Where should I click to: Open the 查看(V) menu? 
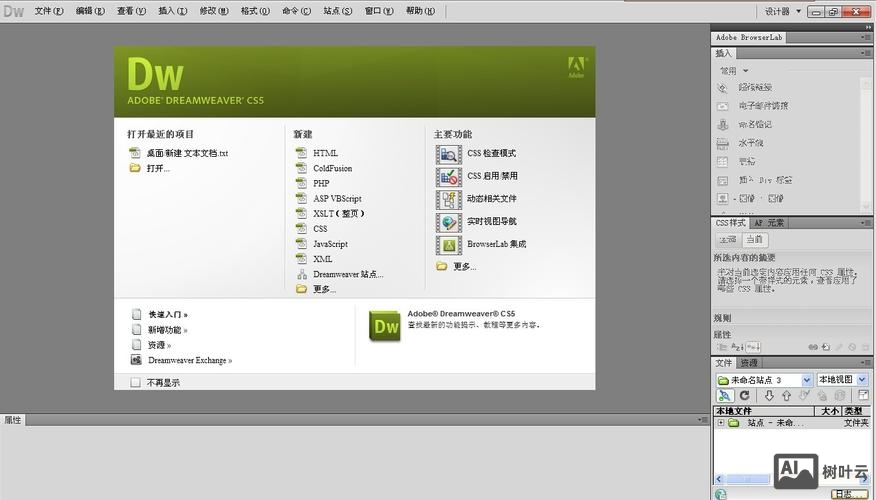click(131, 11)
